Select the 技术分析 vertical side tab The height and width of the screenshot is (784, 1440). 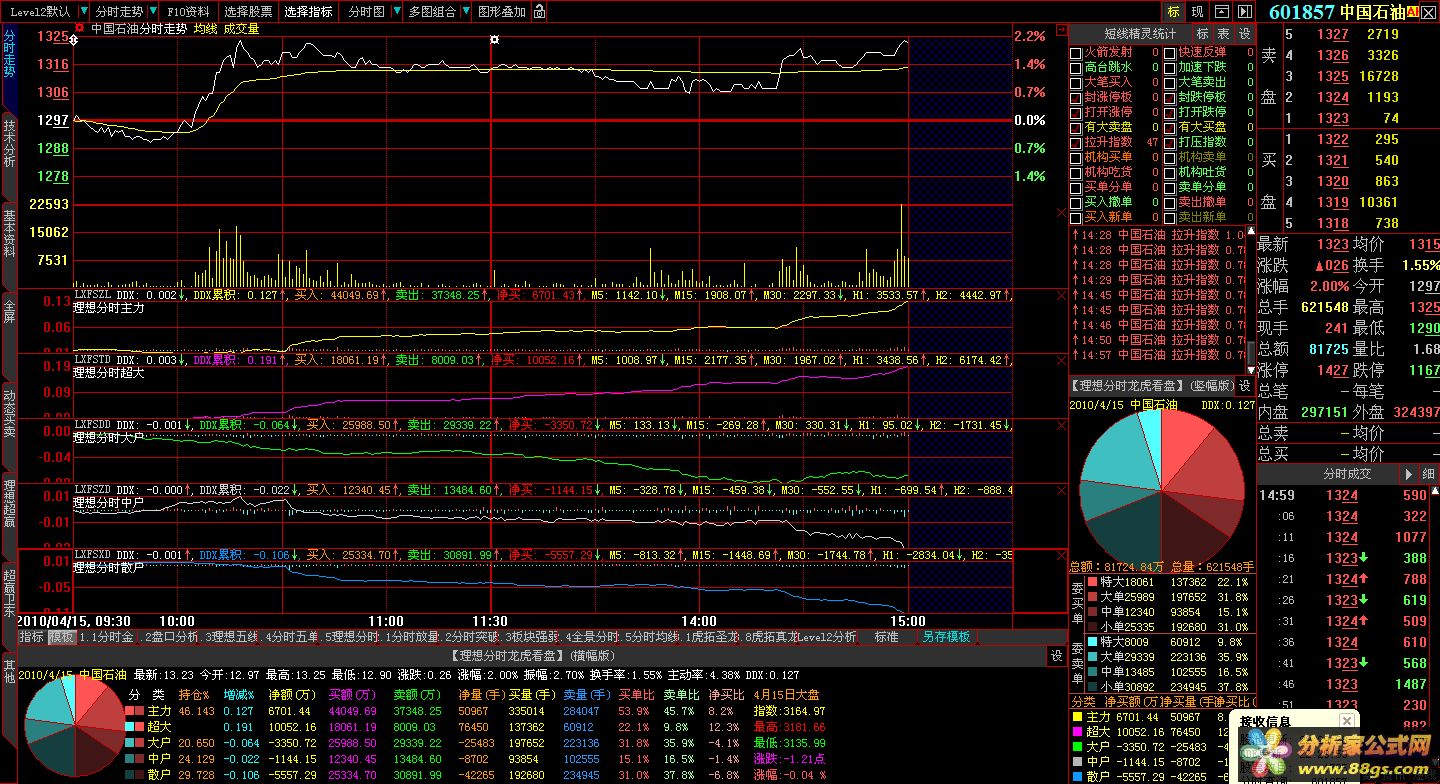(x=9, y=146)
